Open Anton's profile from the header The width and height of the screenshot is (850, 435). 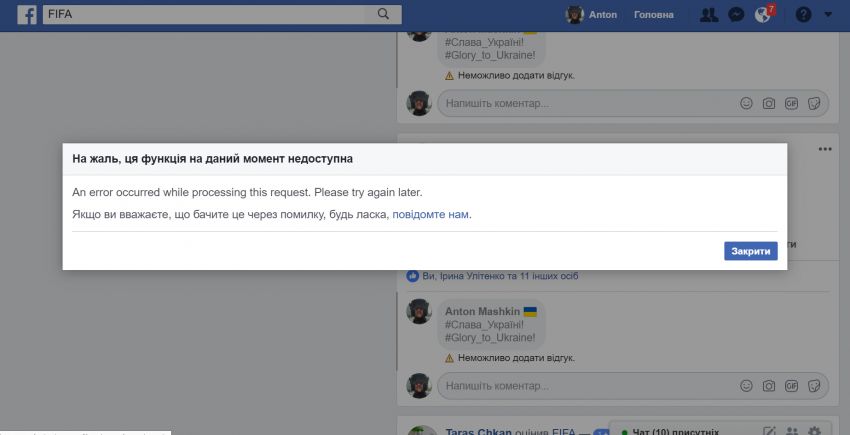point(591,15)
